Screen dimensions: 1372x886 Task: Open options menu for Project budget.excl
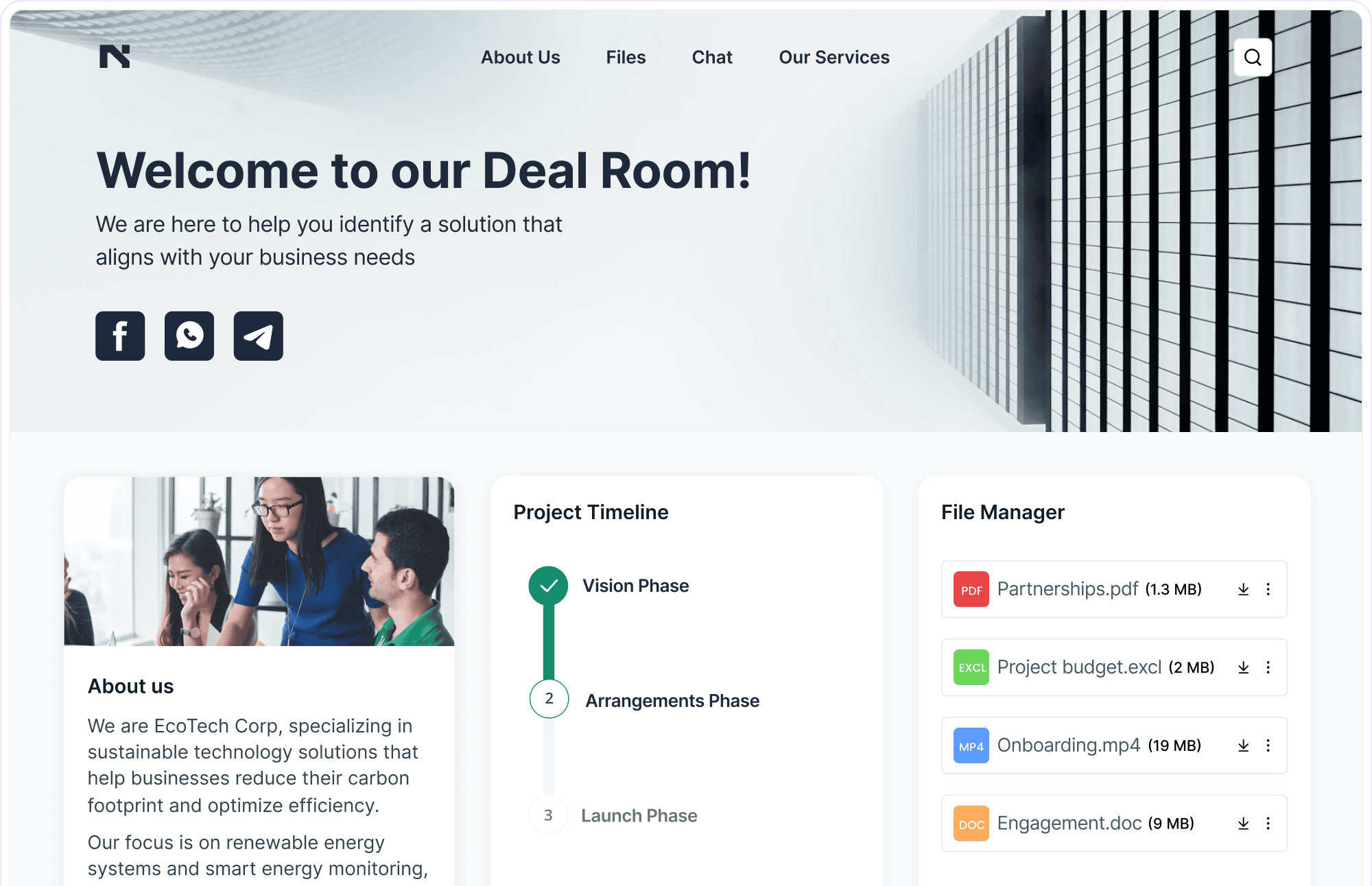1269,667
